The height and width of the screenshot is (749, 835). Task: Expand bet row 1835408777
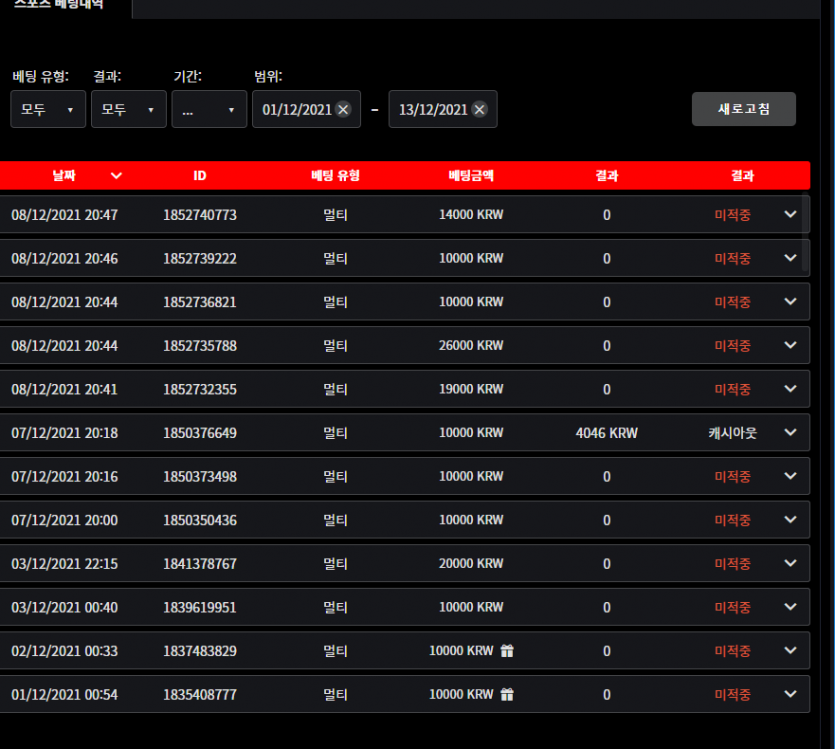pyautogui.click(x=790, y=694)
